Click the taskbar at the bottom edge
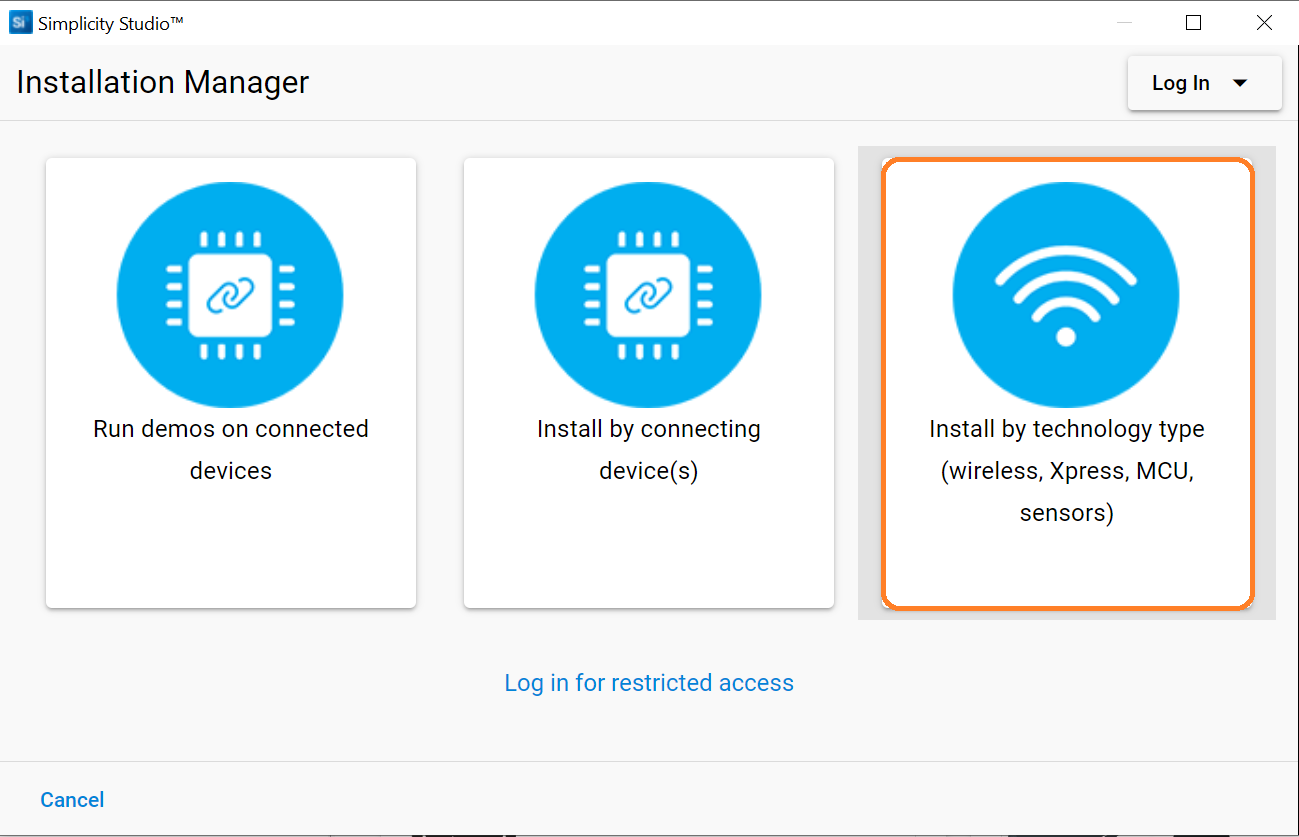 pyautogui.click(x=649, y=834)
